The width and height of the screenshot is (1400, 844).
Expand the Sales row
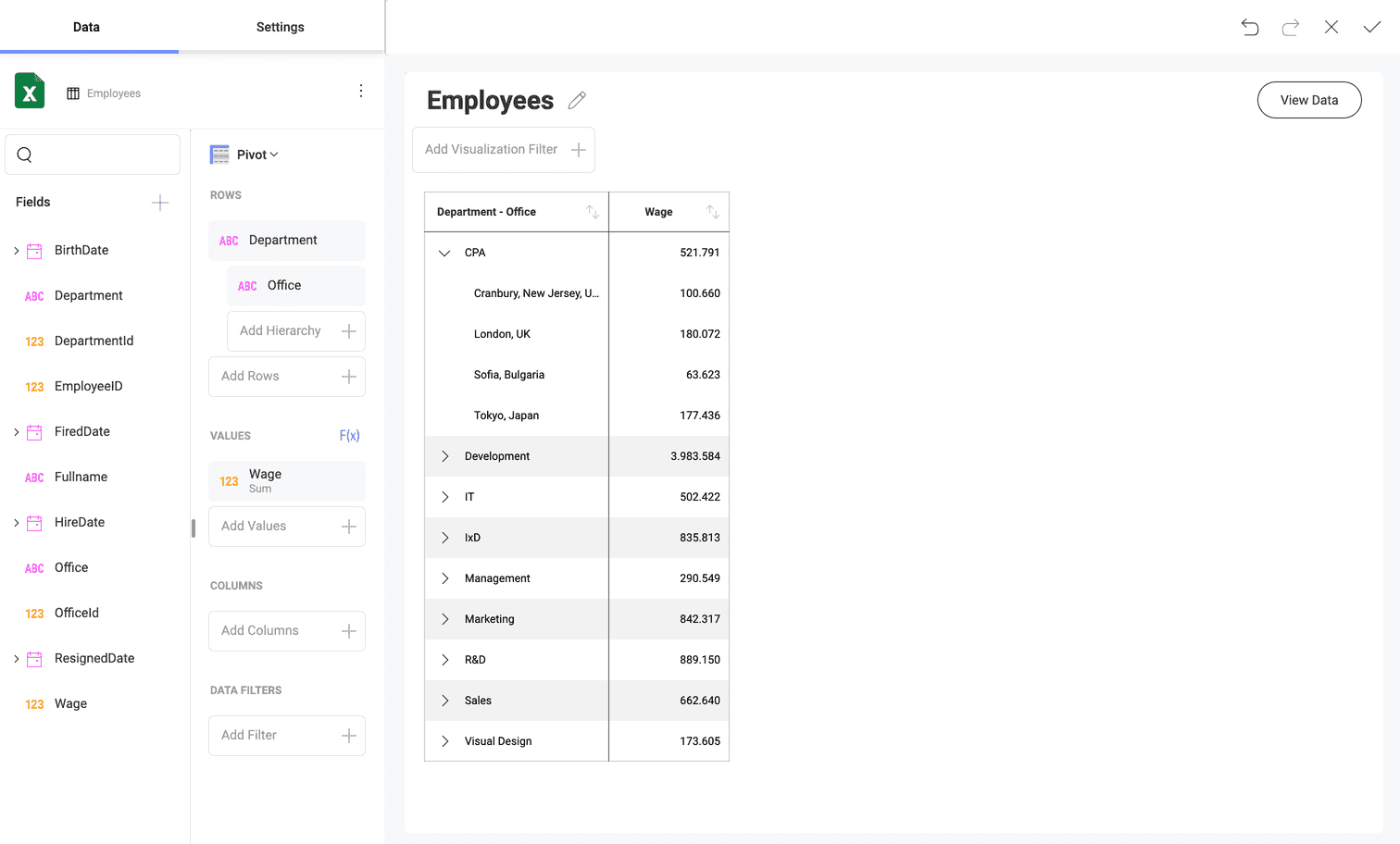(x=444, y=701)
